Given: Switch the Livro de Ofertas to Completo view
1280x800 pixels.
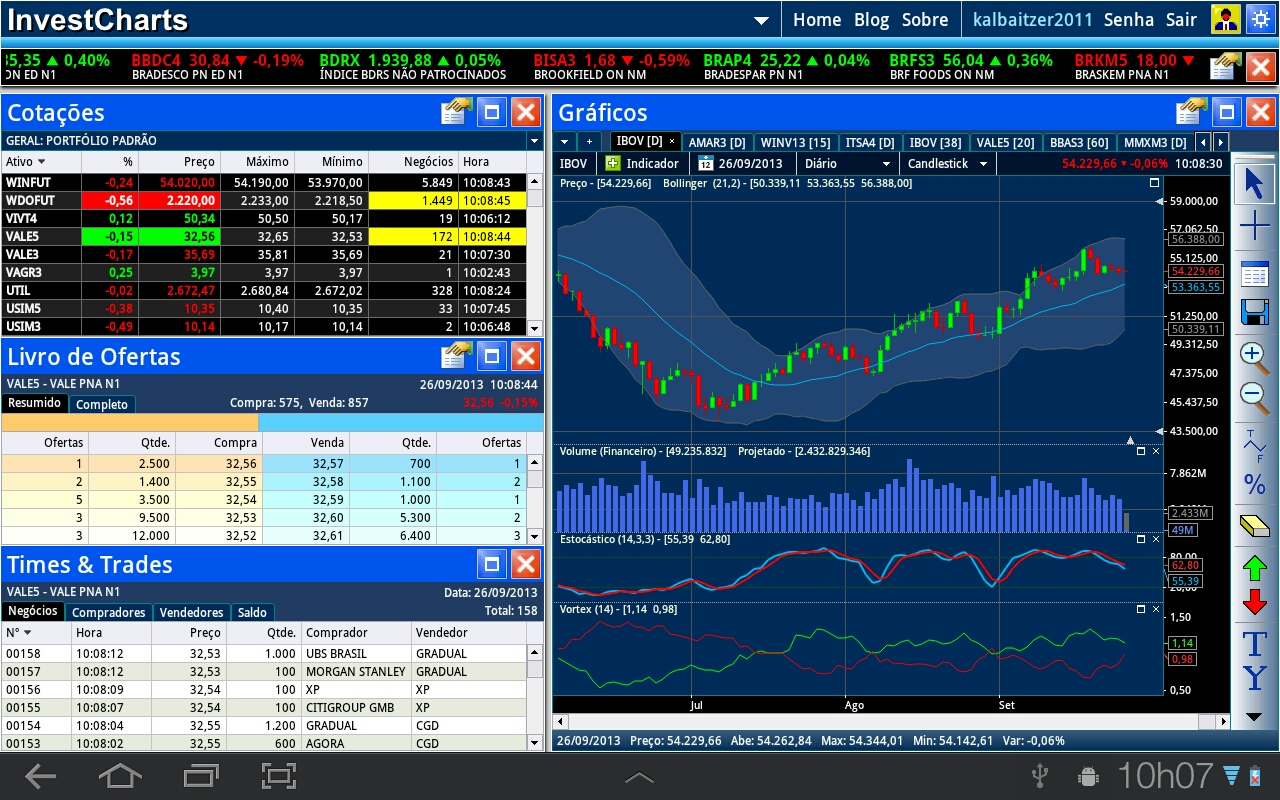Looking at the screenshot, I should click(x=103, y=404).
